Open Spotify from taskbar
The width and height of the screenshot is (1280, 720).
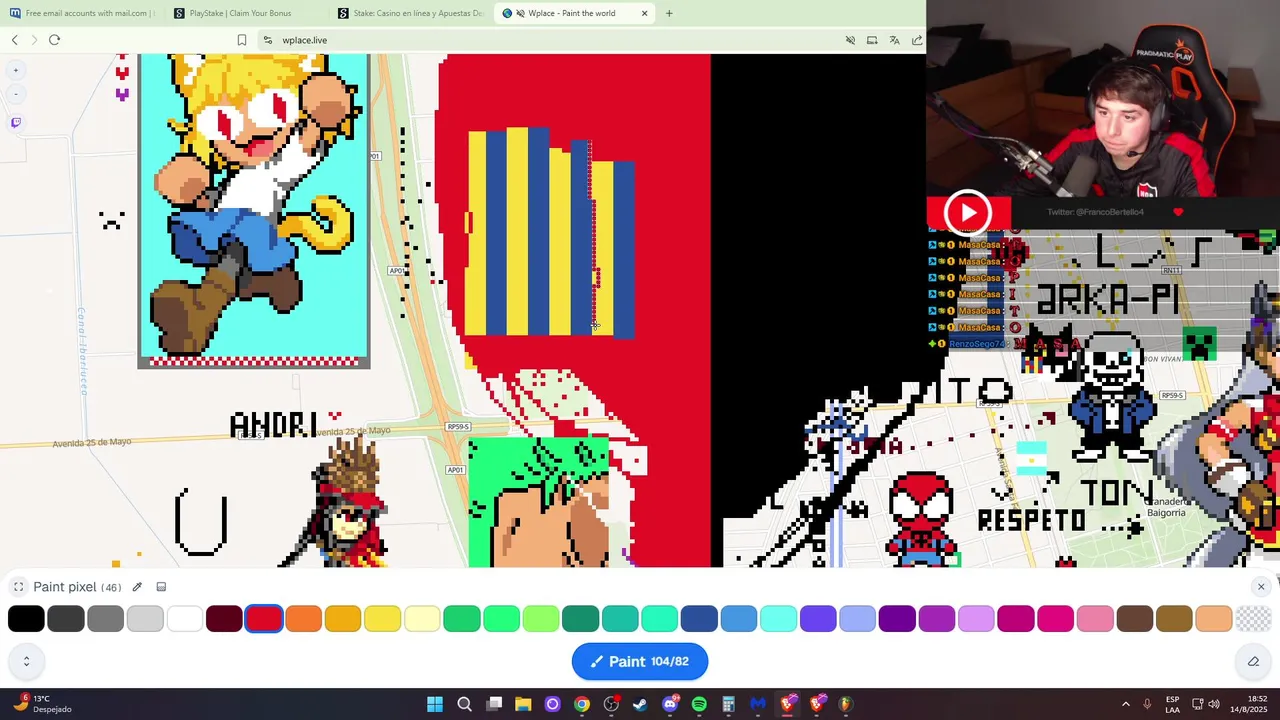[699, 704]
